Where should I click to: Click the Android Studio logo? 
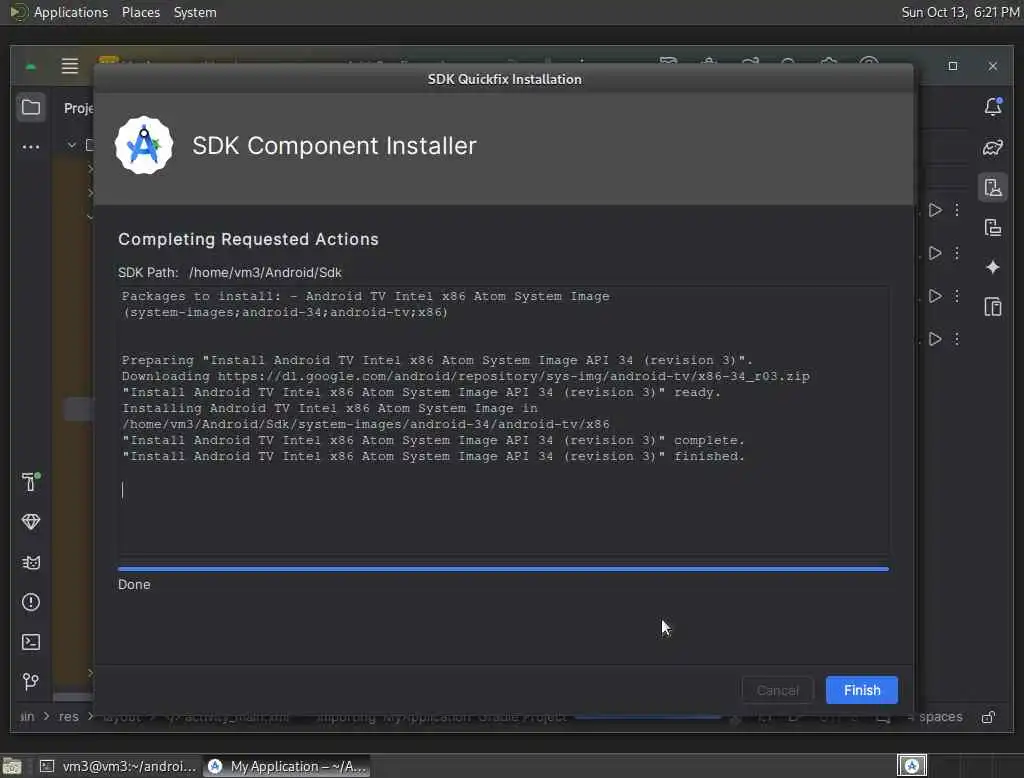coord(144,145)
